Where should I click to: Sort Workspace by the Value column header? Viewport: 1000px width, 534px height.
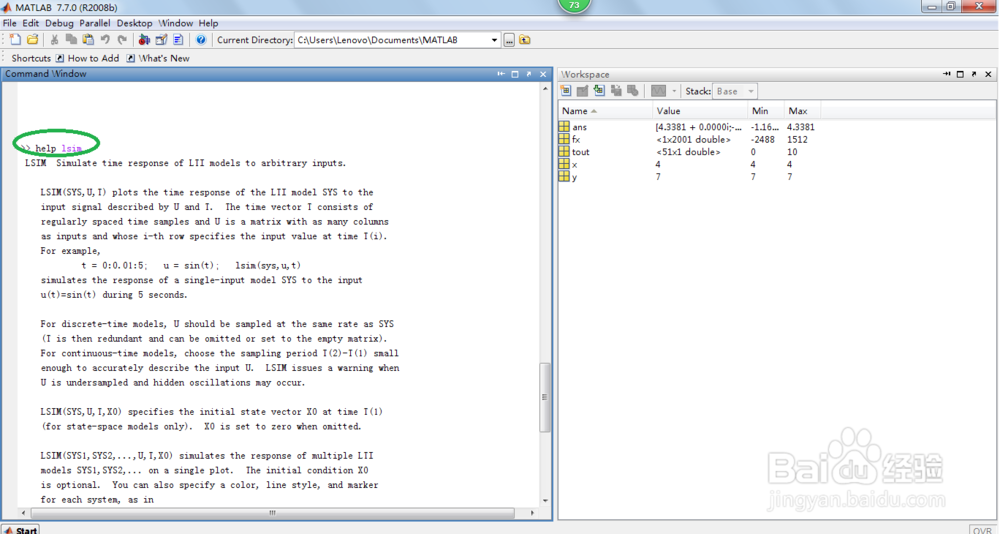tap(700, 111)
